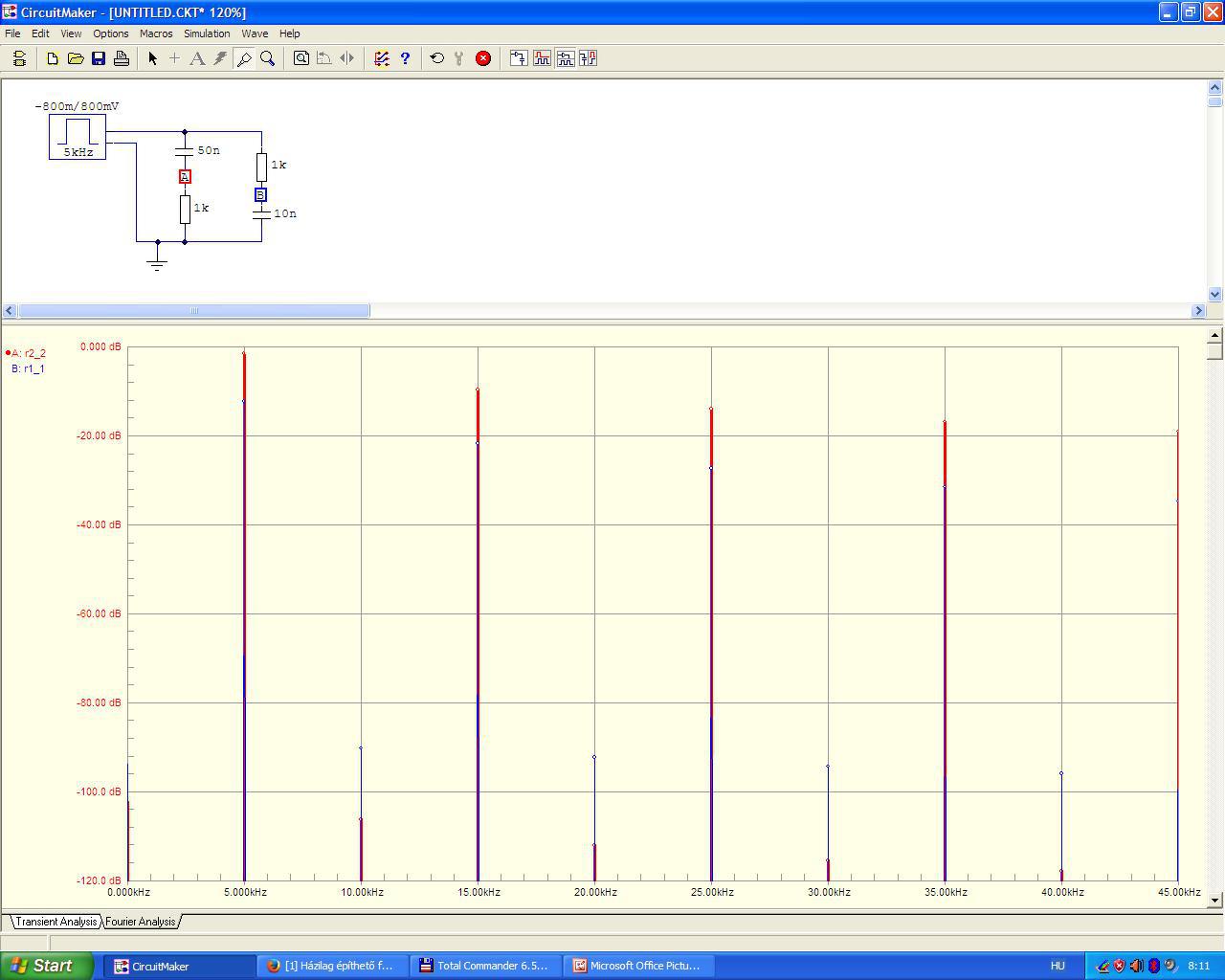This screenshot has width=1225, height=980.
Task: Click the second waveform display icon
Action: coord(542,58)
